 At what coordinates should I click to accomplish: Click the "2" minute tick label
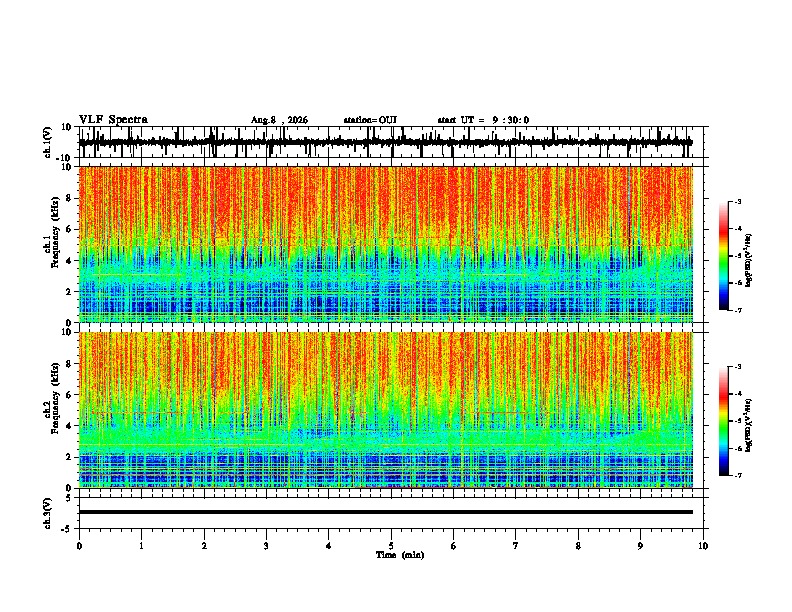tap(204, 546)
